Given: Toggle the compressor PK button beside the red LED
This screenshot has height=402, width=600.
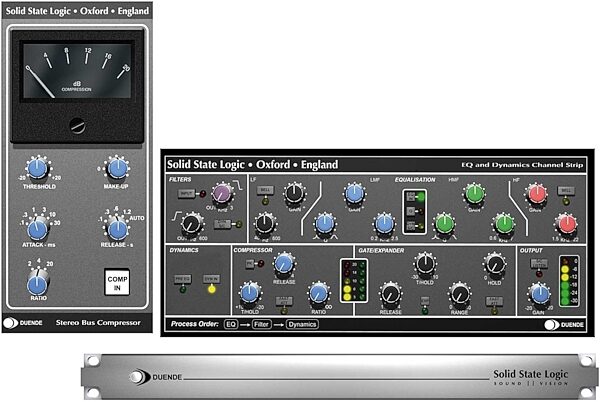Looking at the screenshot, I should [250, 264].
